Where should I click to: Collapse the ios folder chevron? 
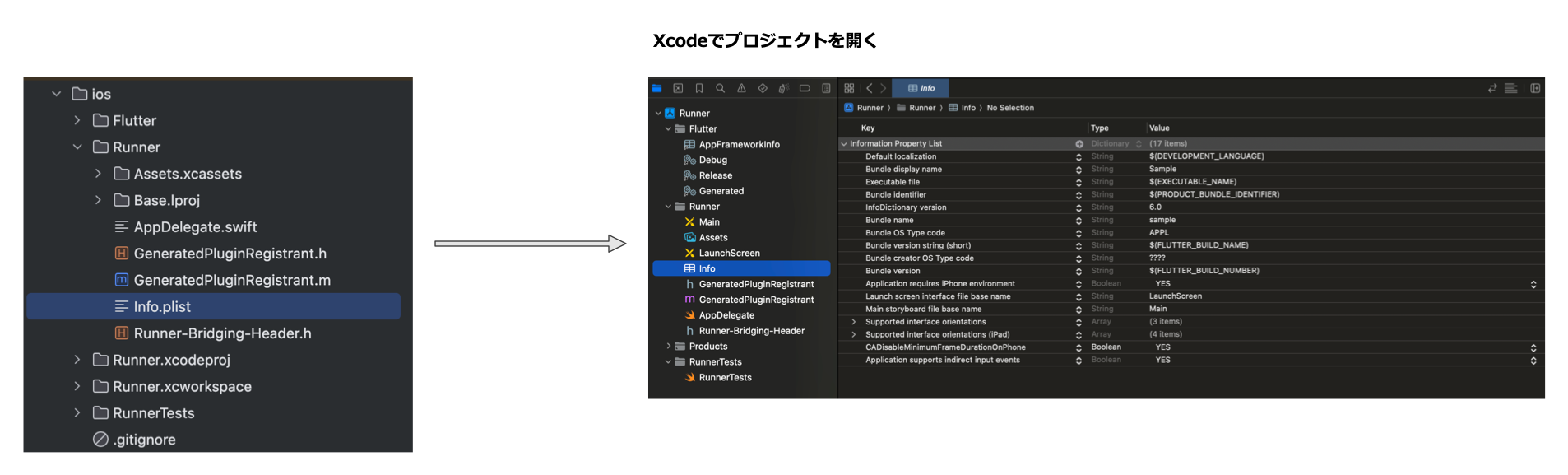point(56,94)
